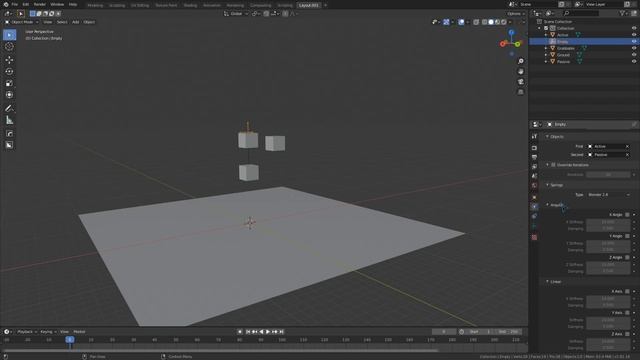
Task: Open the viewport Add menu
Action: [x=76, y=22]
